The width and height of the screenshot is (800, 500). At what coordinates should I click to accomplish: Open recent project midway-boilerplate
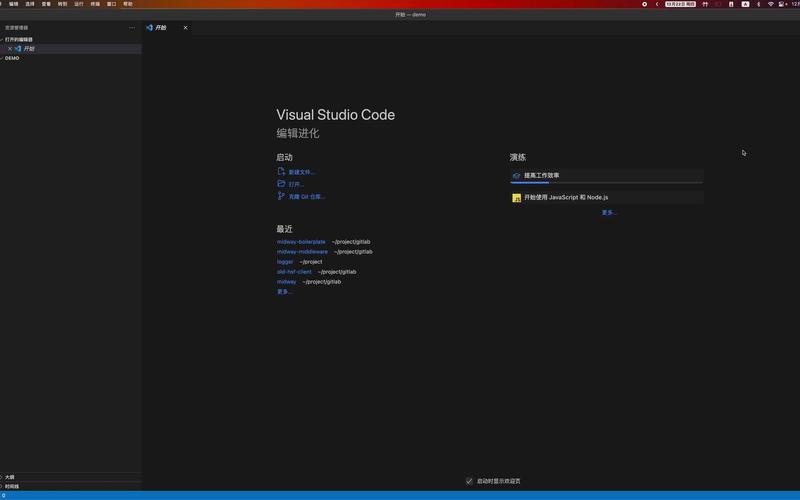coord(301,242)
